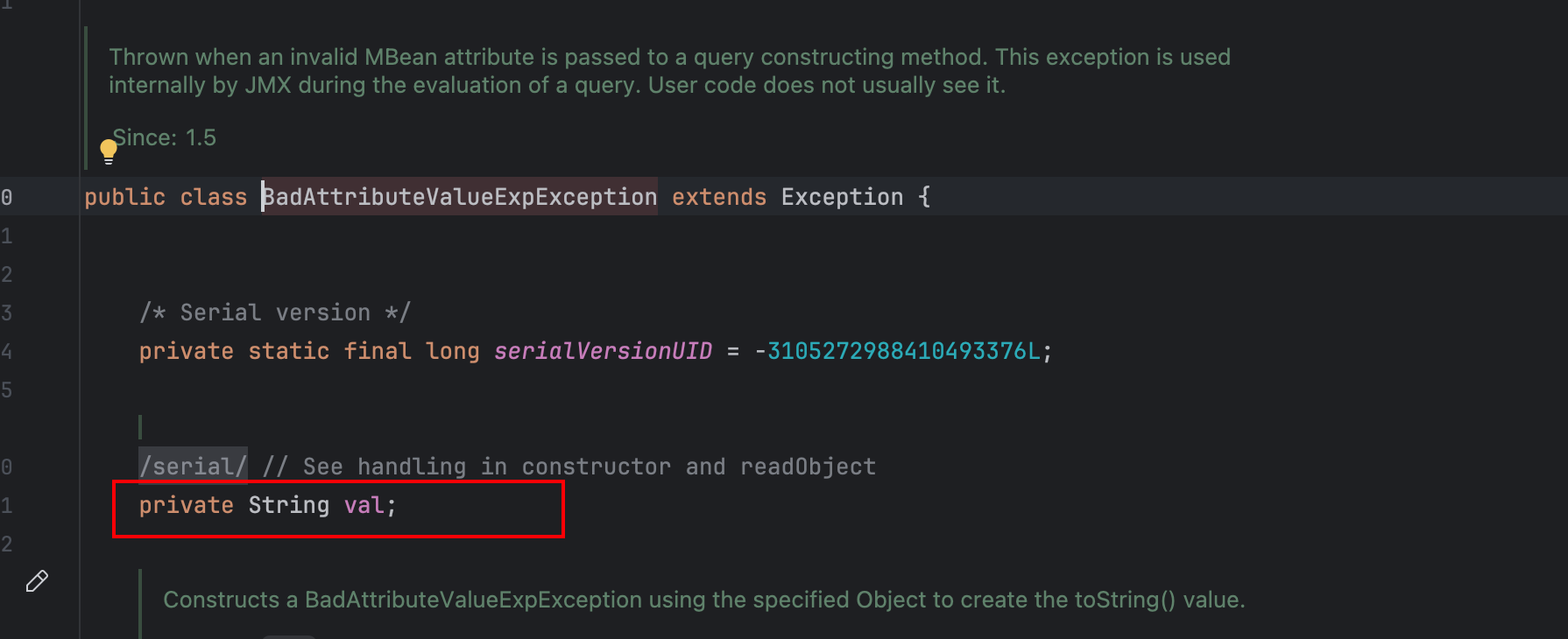The height and width of the screenshot is (639, 1568).
Task: Click the gutter line number beside class declaration
Action: coord(7,197)
